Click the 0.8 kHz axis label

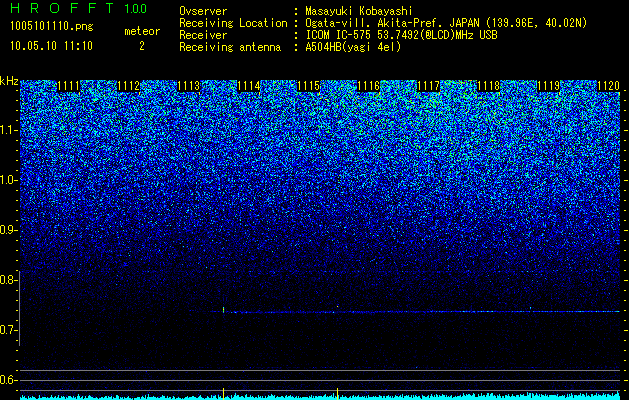pos(8,280)
